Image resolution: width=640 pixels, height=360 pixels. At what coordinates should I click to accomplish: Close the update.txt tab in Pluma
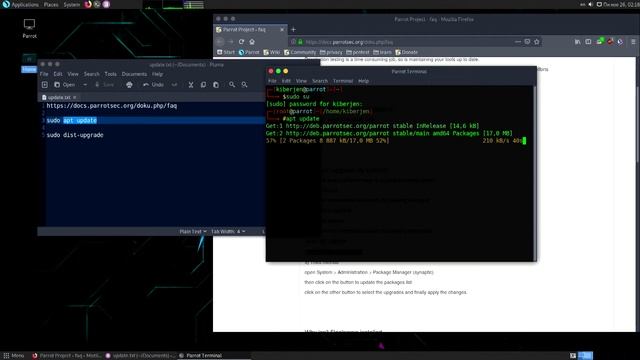[75, 97]
